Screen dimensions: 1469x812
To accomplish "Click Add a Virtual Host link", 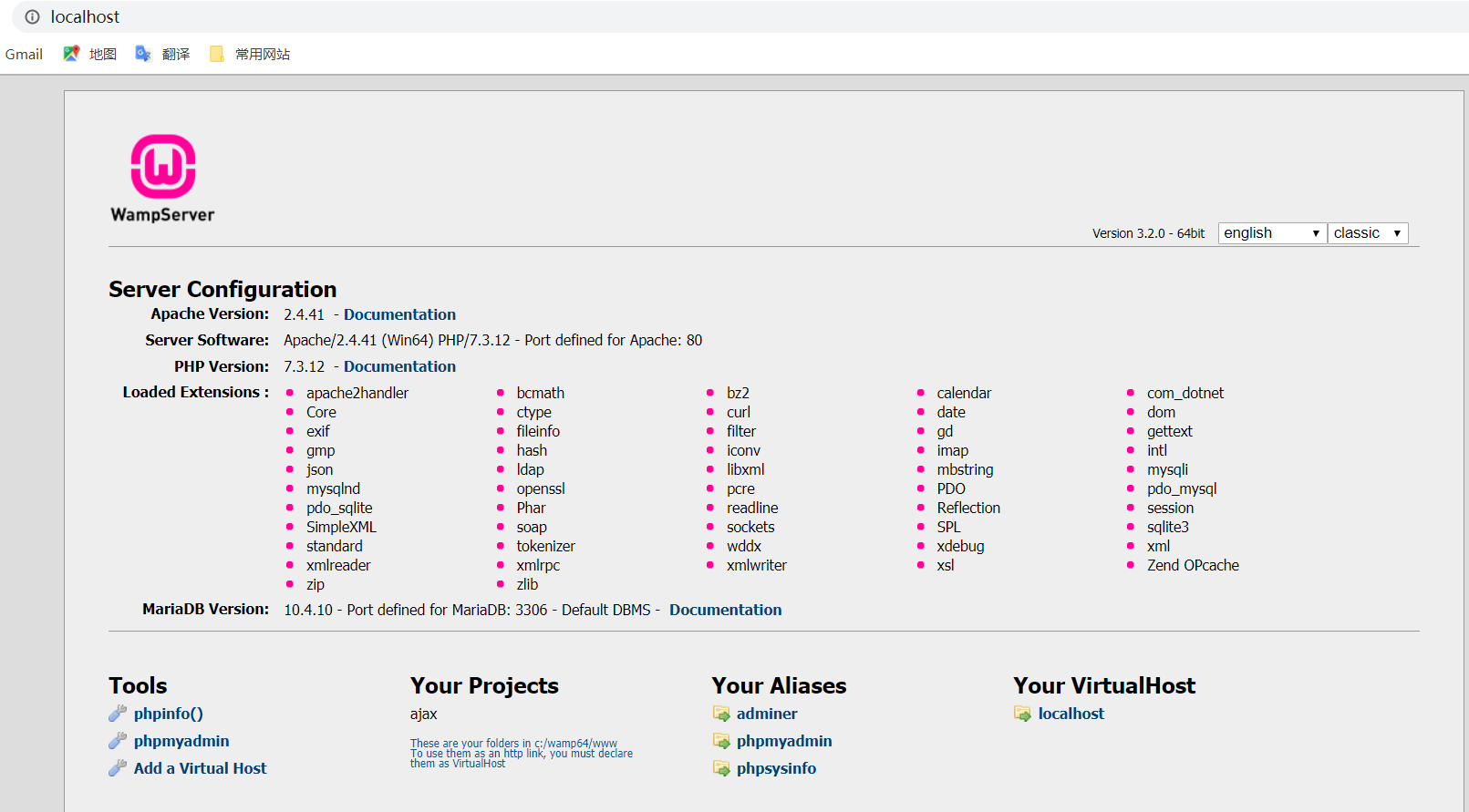I will 201,768.
